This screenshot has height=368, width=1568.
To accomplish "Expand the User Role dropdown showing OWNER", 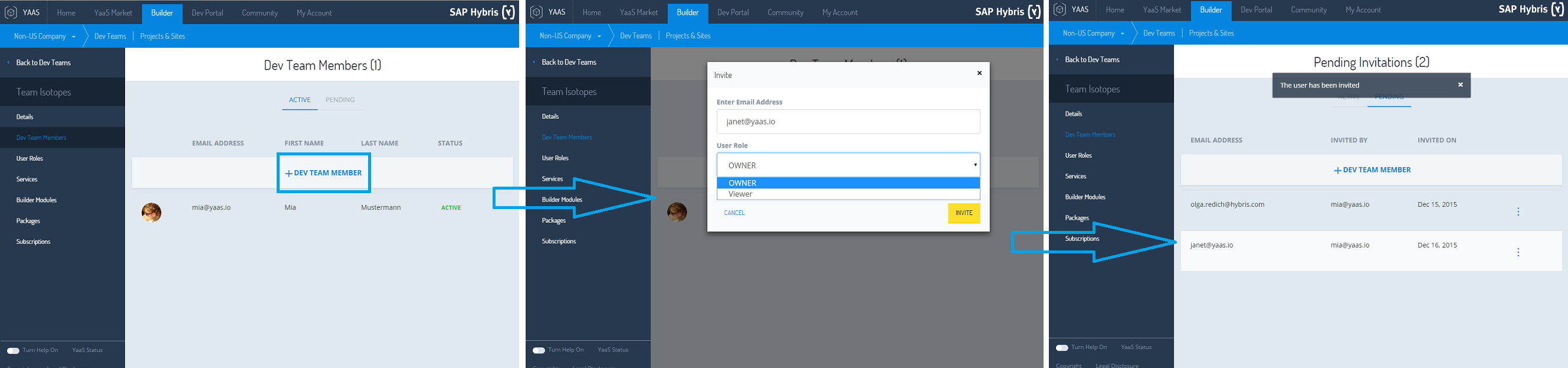I will [848, 165].
